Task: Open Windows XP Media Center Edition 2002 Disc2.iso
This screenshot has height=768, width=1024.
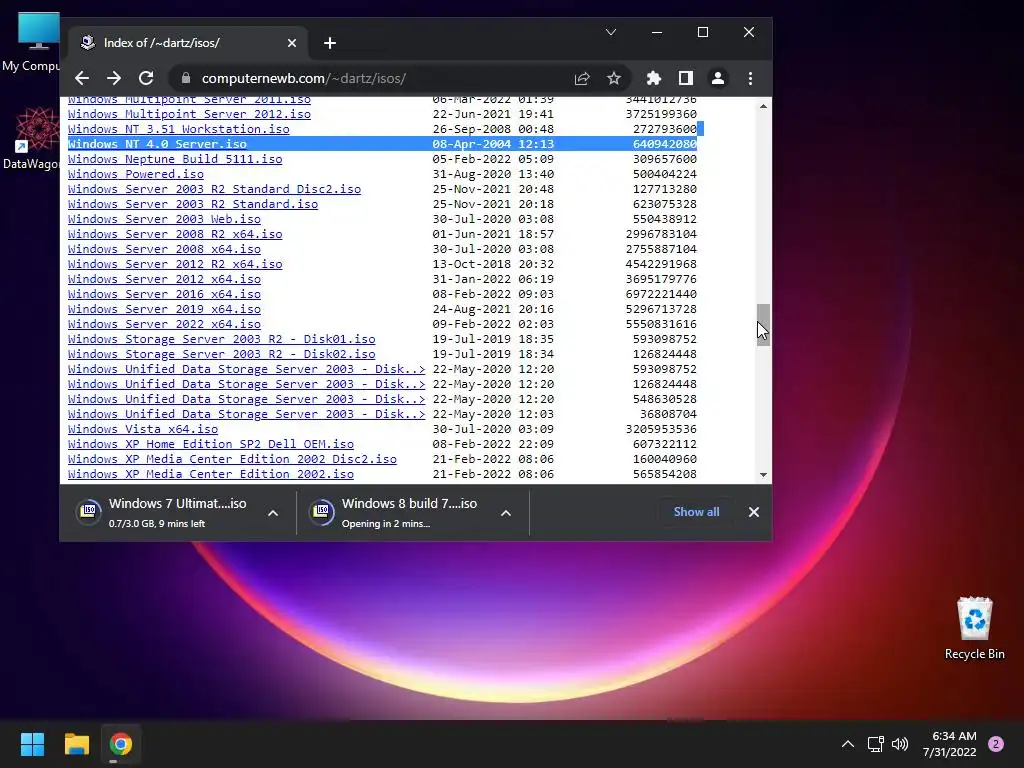Action: (232, 459)
